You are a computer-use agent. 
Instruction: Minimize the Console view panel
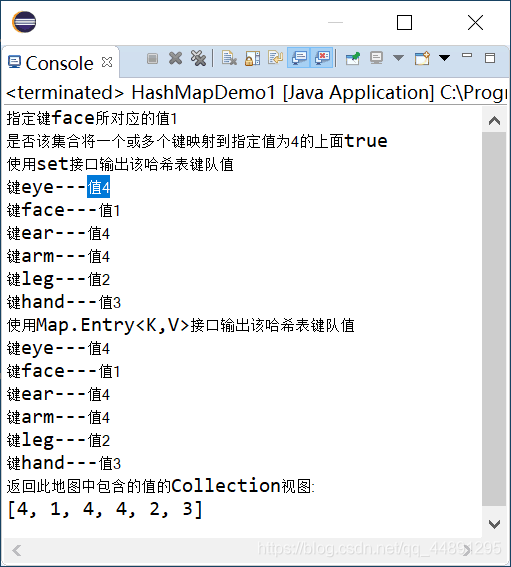tap(467, 56)
